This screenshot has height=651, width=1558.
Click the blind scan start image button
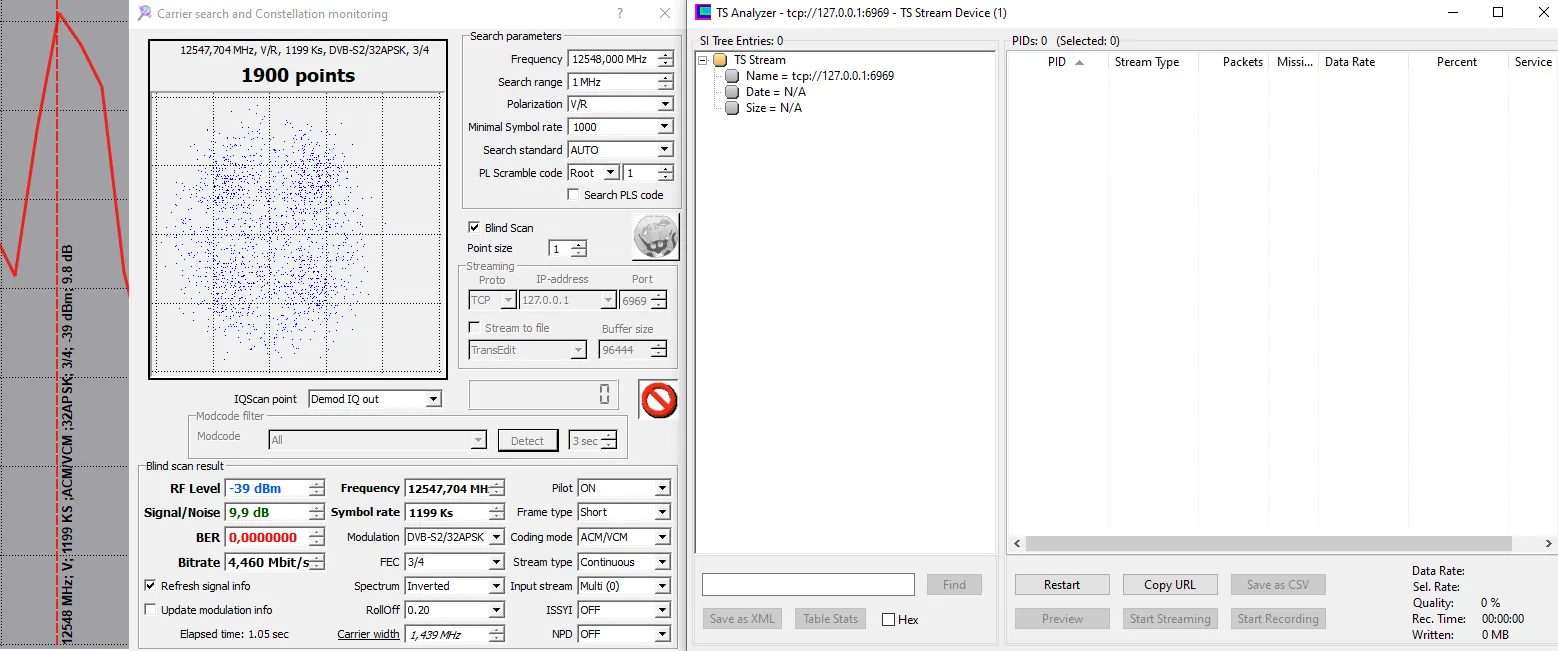655,237
